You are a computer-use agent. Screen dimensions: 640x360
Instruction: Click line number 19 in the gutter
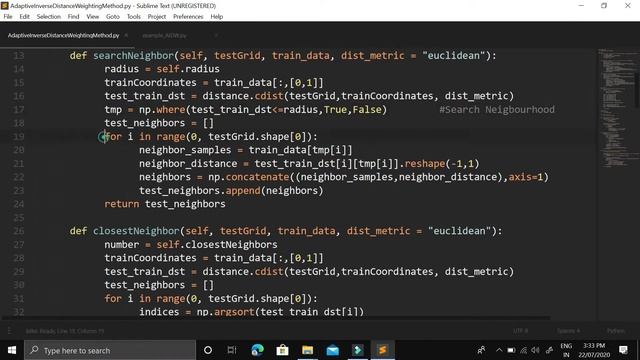[19, 136]
